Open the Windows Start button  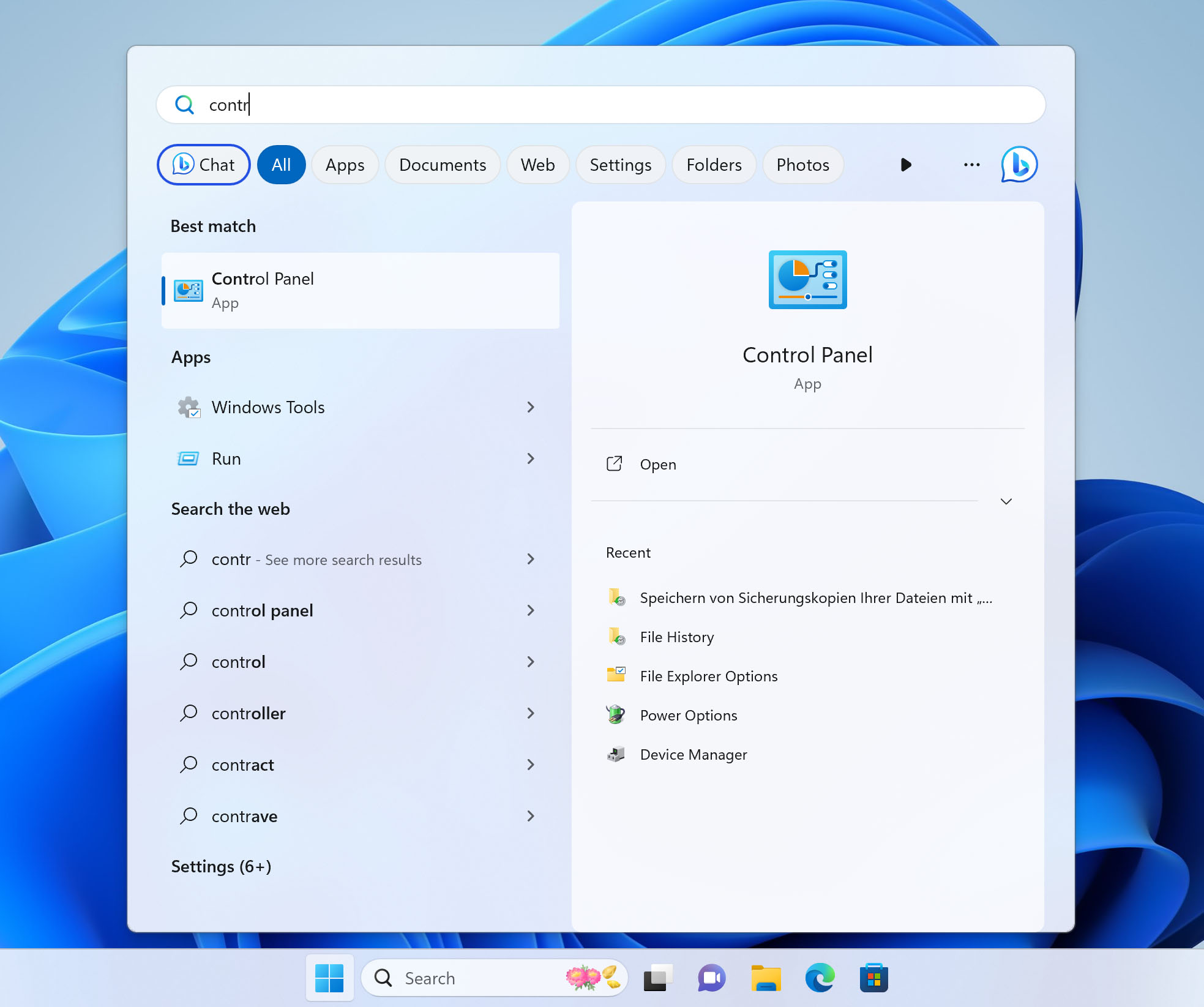329,978
